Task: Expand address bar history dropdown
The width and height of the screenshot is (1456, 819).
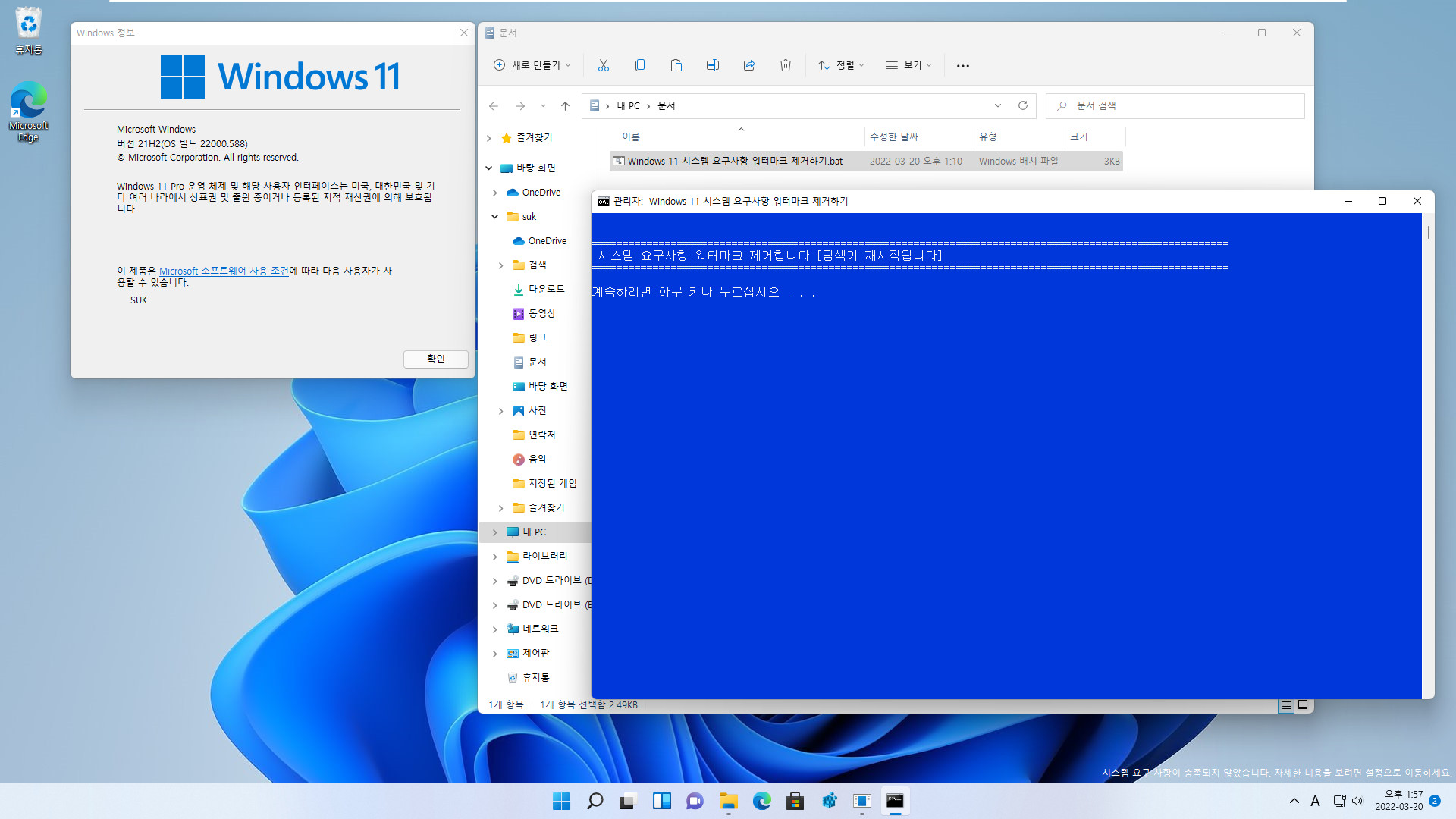Action: click(x=998, y=105)
